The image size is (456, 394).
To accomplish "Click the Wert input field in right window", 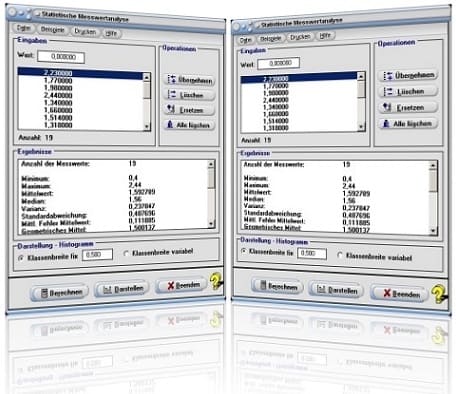I will [x=279, y=63].
